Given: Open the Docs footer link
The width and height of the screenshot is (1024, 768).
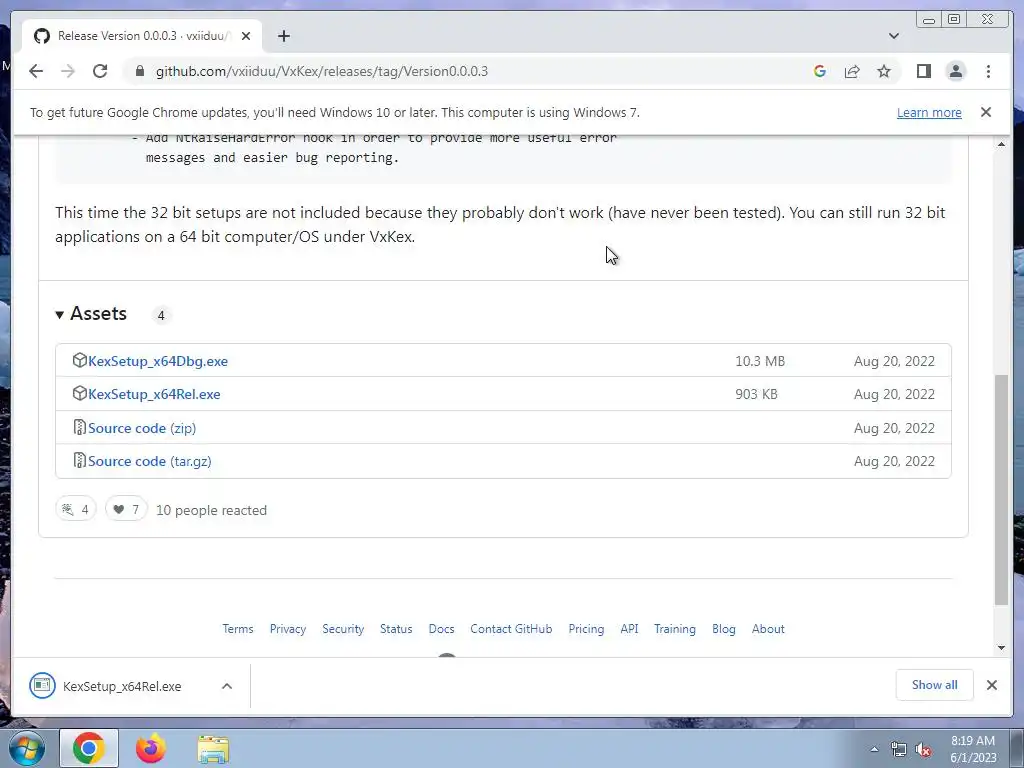Looking at the screenshot, I should point(441,629).
